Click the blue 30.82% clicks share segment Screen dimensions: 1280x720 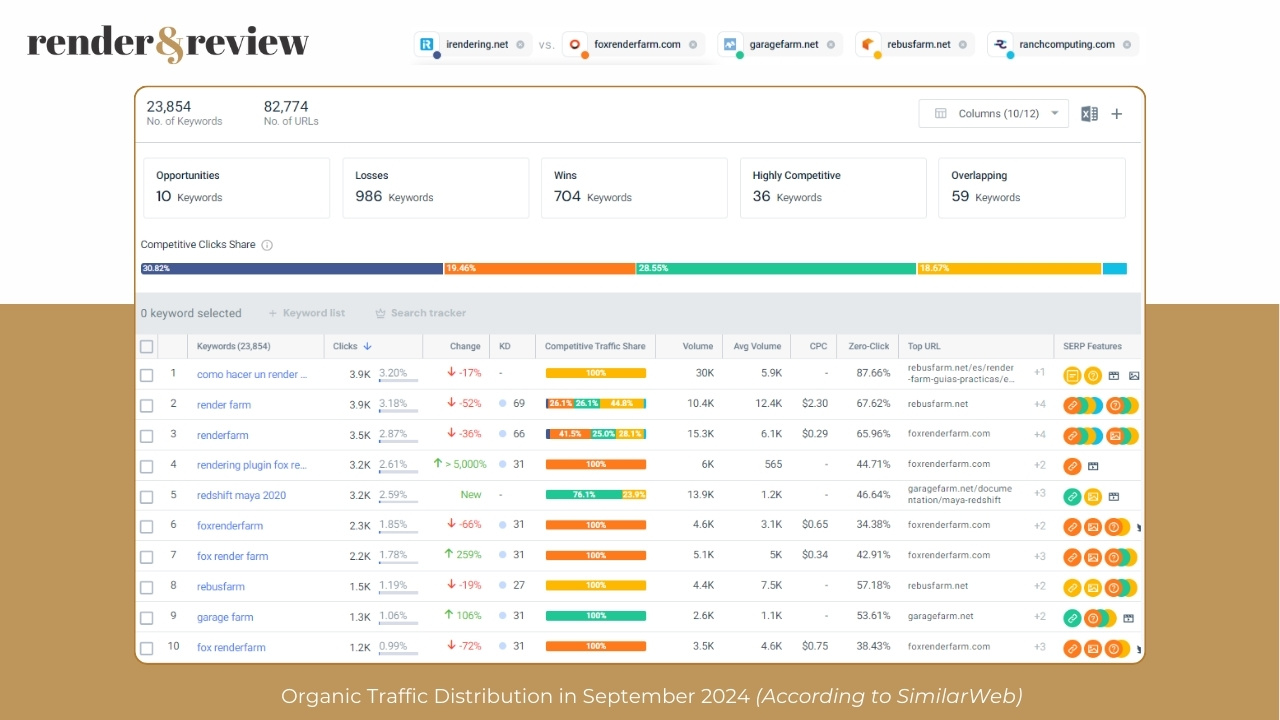click(292, 268)
